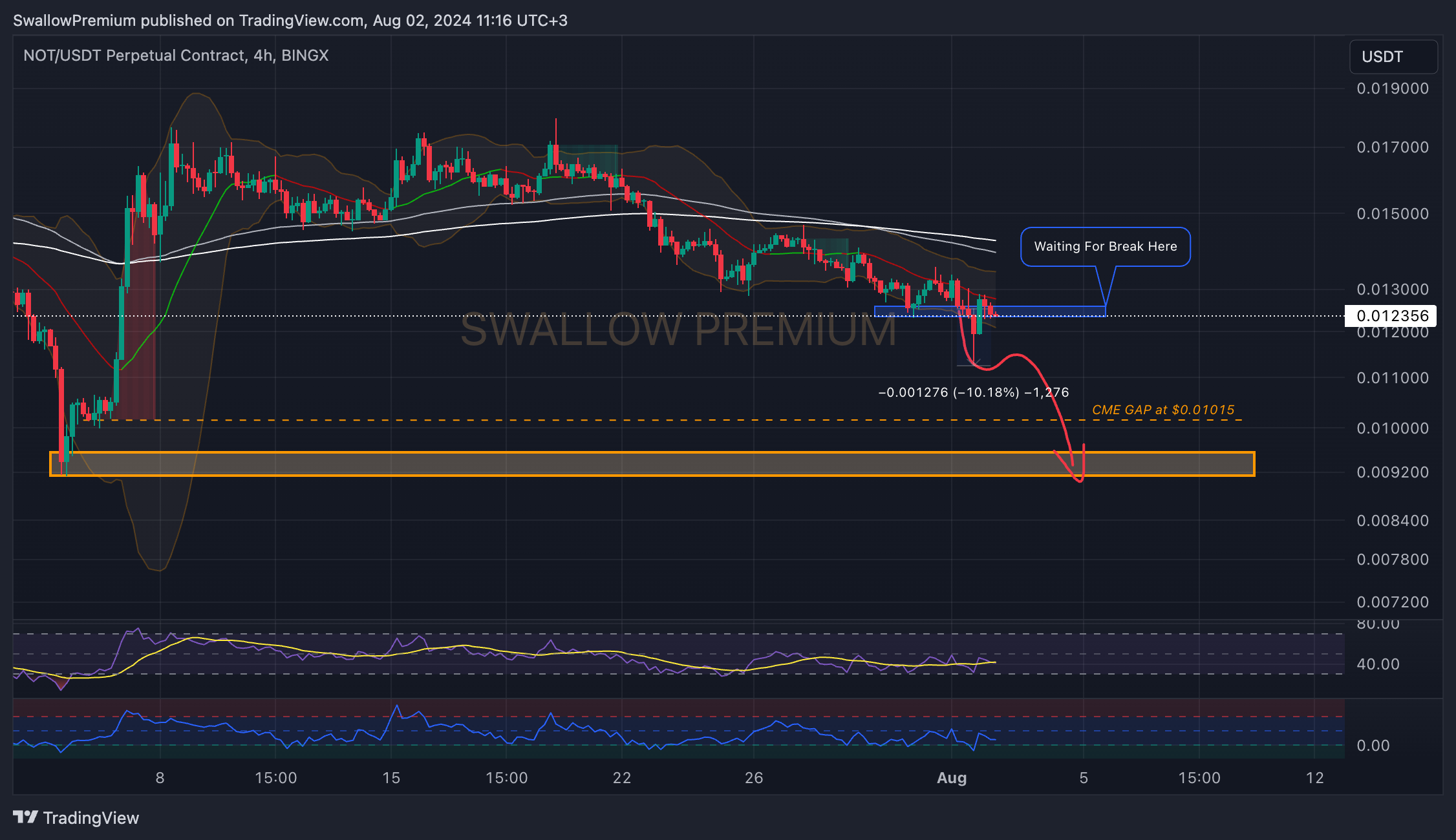
Task: Click the -10.18% price measurement label
Action: pyautogui.click(x=973, y=392)
